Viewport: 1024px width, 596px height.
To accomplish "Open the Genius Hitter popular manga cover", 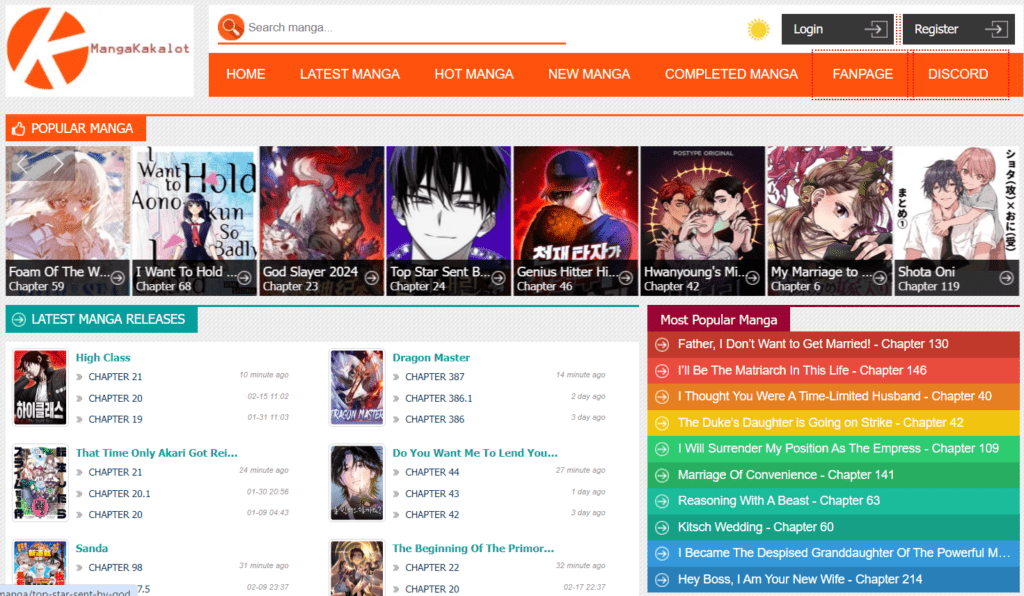I will coord(575,221).
